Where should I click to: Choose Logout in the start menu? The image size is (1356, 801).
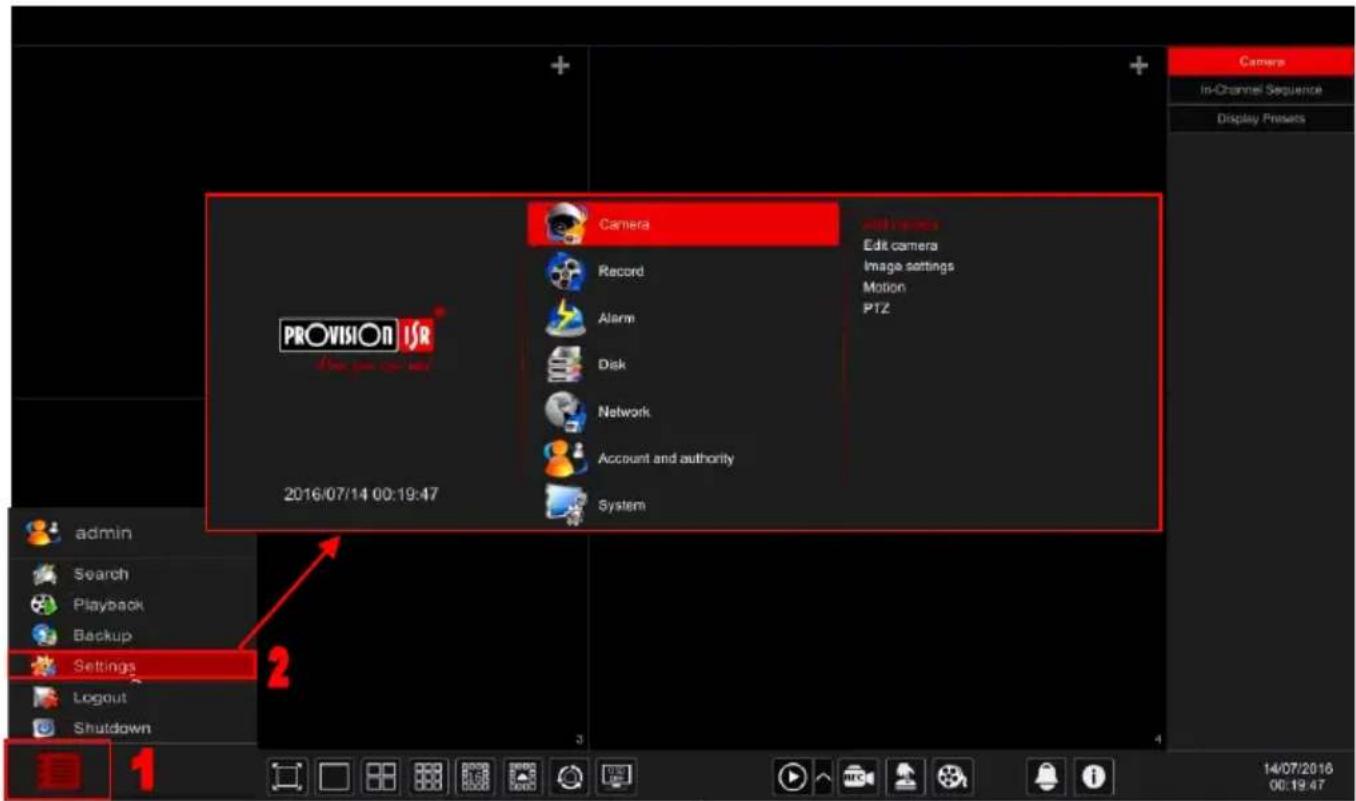point(133,697)
